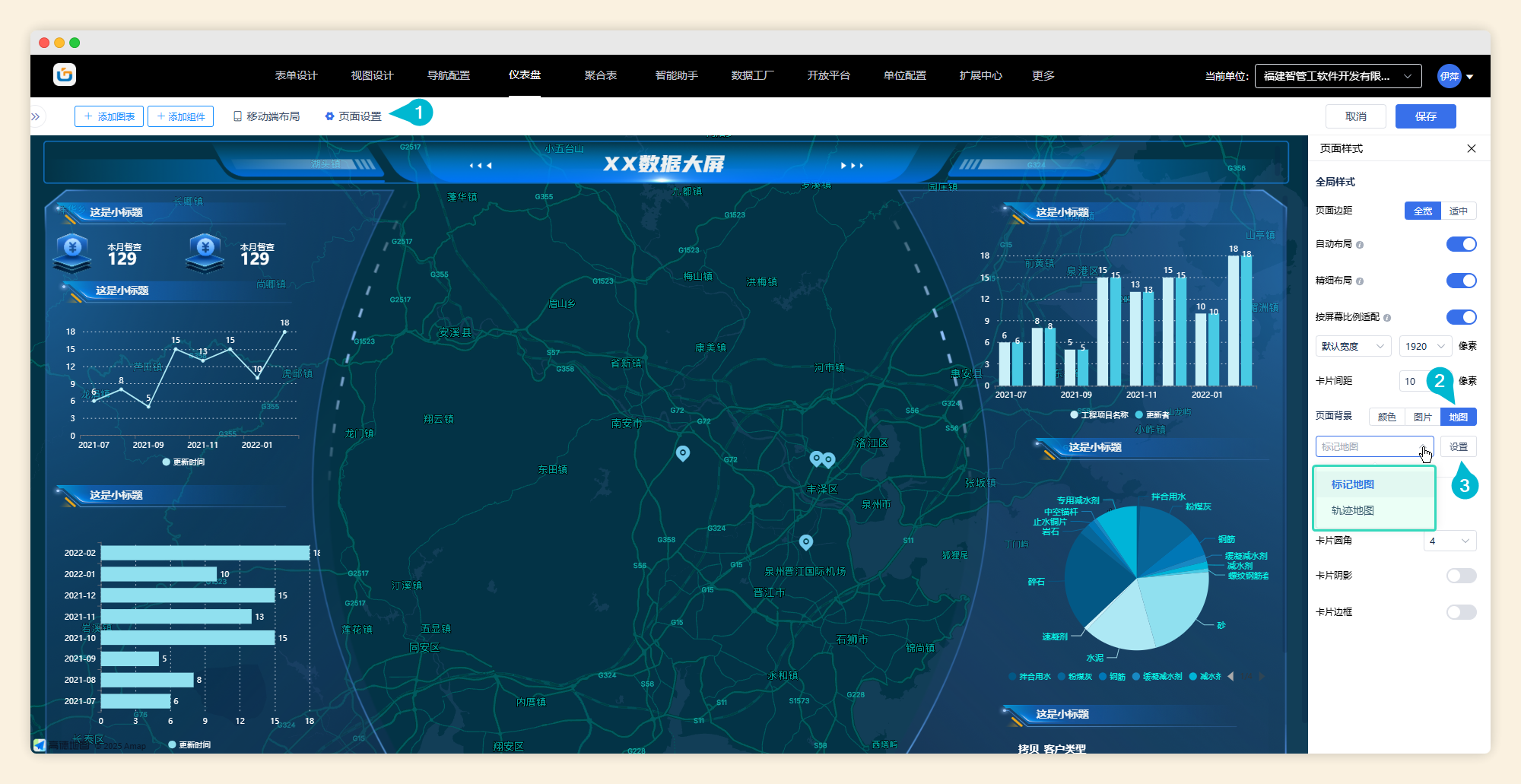Viewport: 1521px width, 784px height.
Task: Click the 精细布局 info icon
Action: (x=1360, y=281)
